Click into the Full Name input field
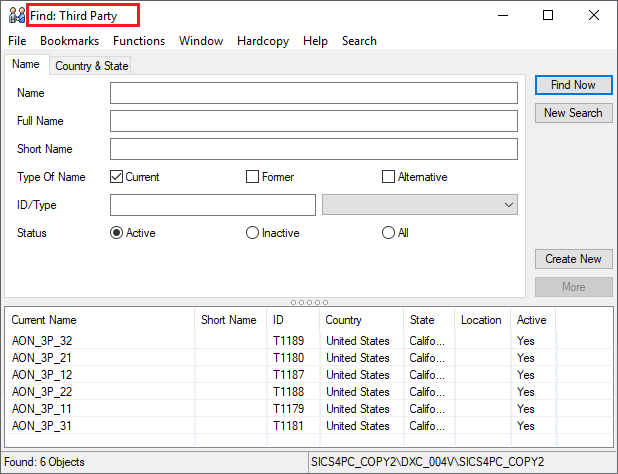Screen dimensions: 618x474 point(313,121)
